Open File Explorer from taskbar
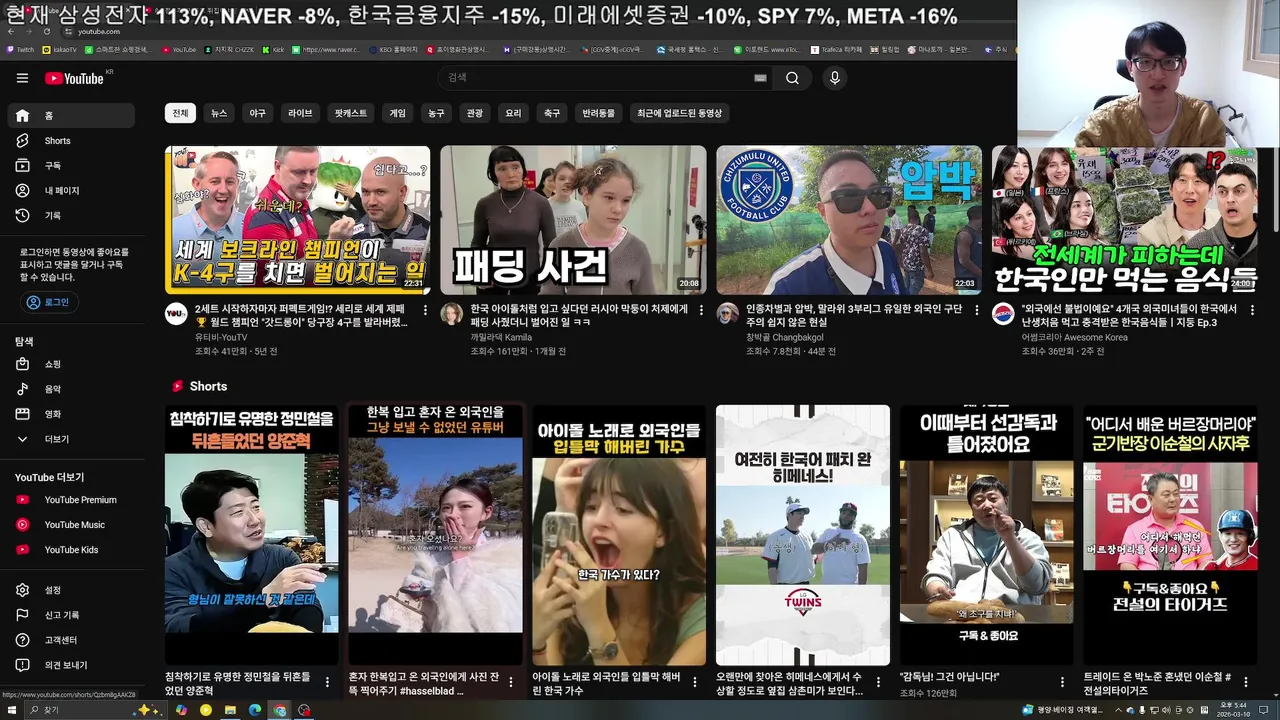The width and height of the screenshot is (1280, 720). pyautogui.click(x=230, y=710)
